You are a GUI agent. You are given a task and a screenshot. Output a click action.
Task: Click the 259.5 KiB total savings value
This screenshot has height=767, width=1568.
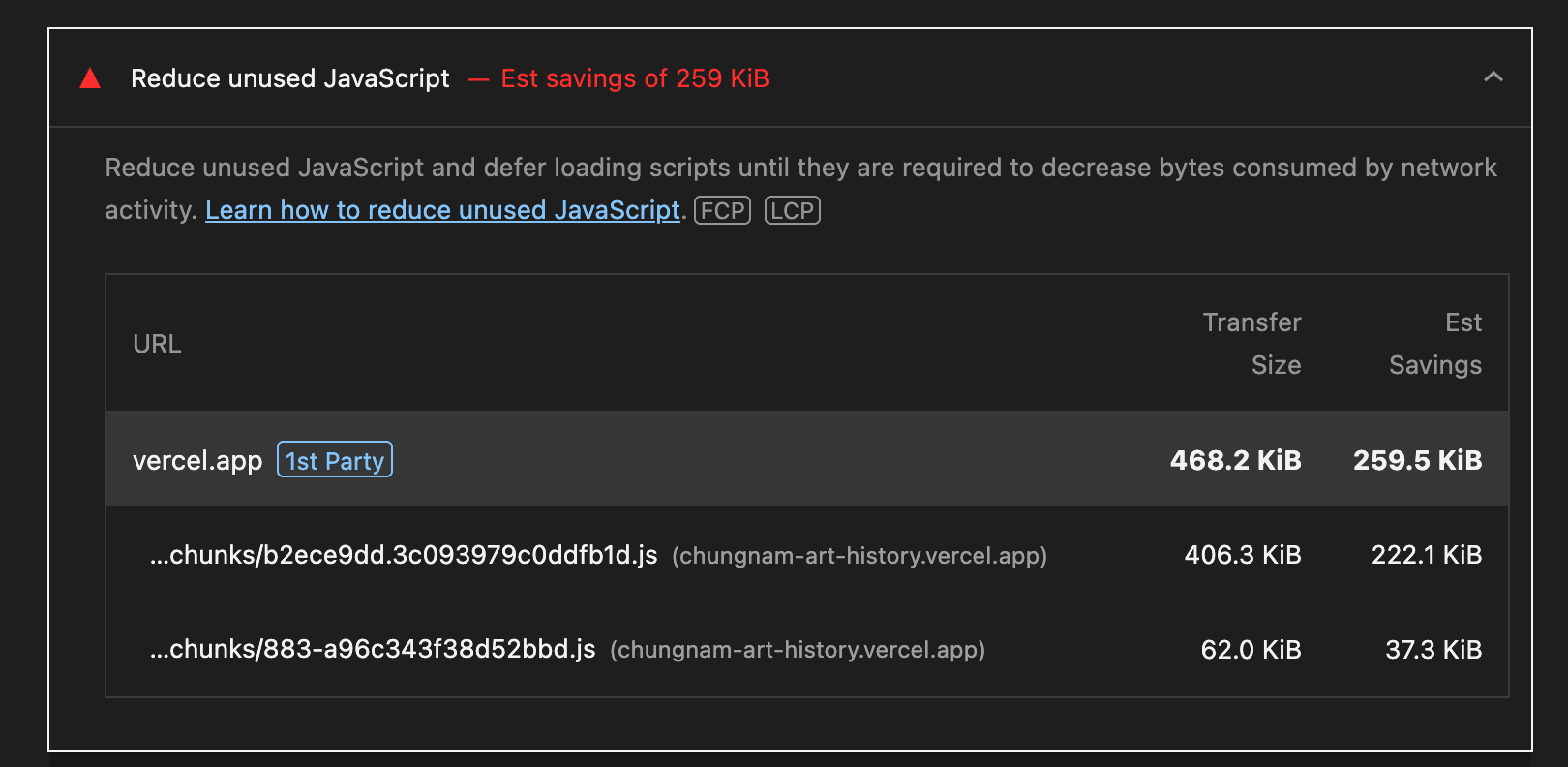pyautogui.click(x=1417, y=460)
